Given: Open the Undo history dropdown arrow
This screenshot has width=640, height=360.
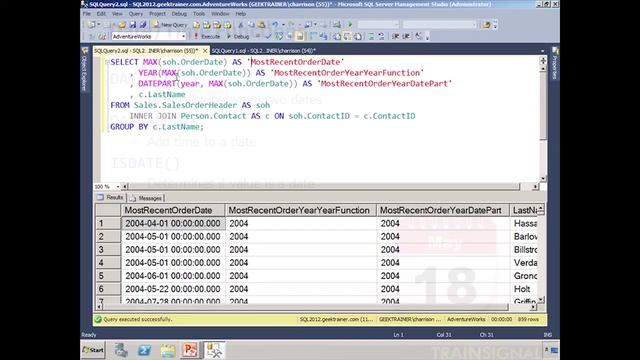Looking at the screenshot, I should (x=283, y=25).
